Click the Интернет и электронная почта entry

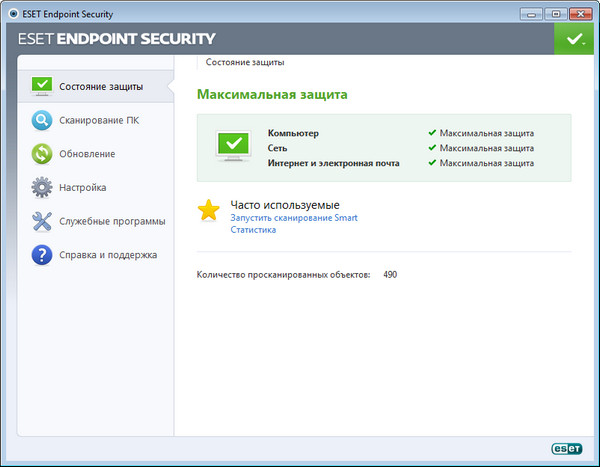click(333, 163)
